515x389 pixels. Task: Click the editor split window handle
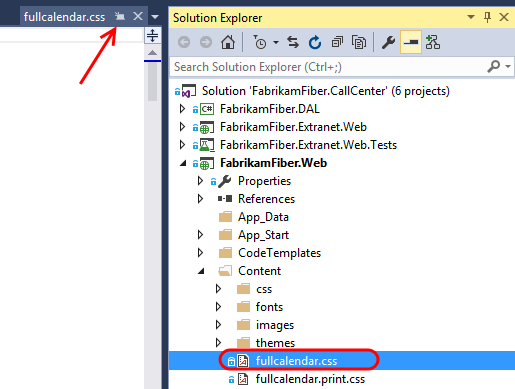point(152,35)
